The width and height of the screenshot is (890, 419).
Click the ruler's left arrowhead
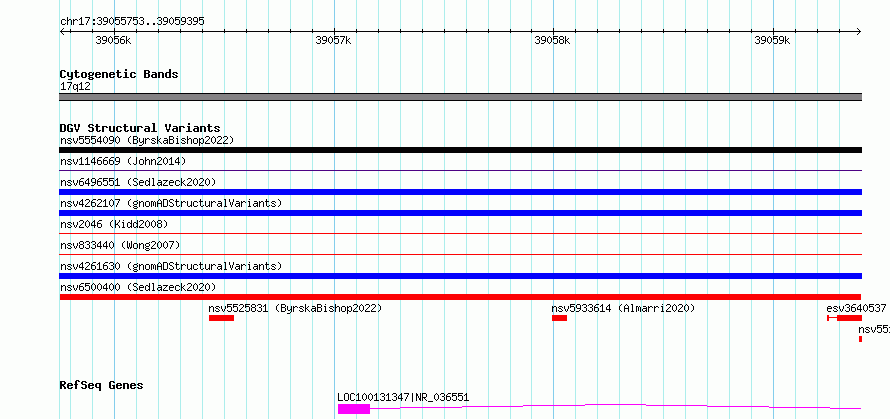(x=62, y=31)
